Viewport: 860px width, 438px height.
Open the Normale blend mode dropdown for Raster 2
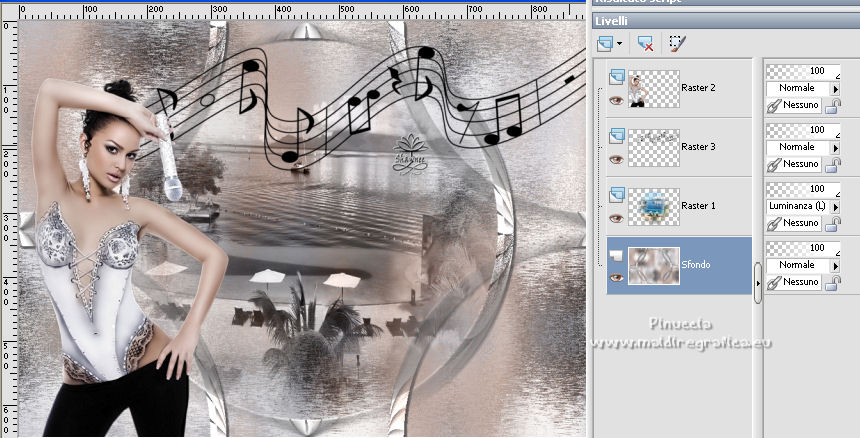(x=797, y=88)
